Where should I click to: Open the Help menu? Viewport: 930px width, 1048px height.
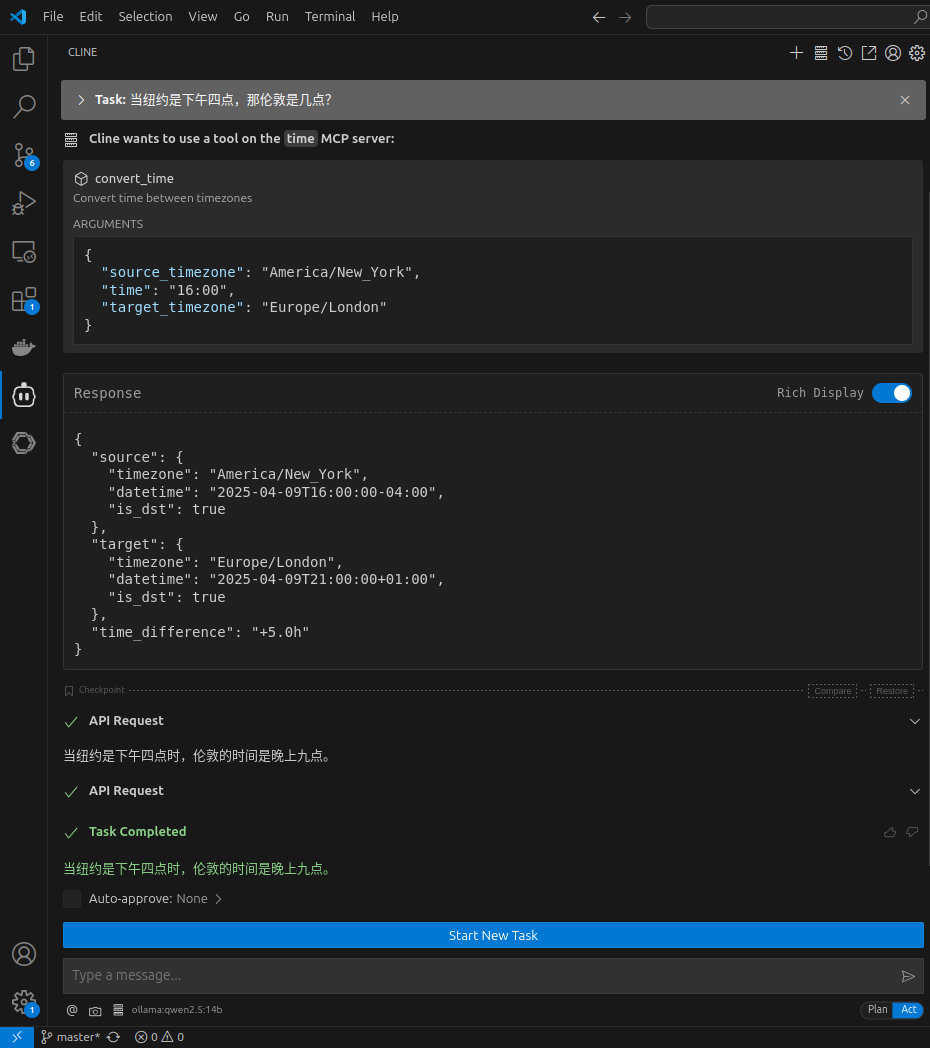384,17
